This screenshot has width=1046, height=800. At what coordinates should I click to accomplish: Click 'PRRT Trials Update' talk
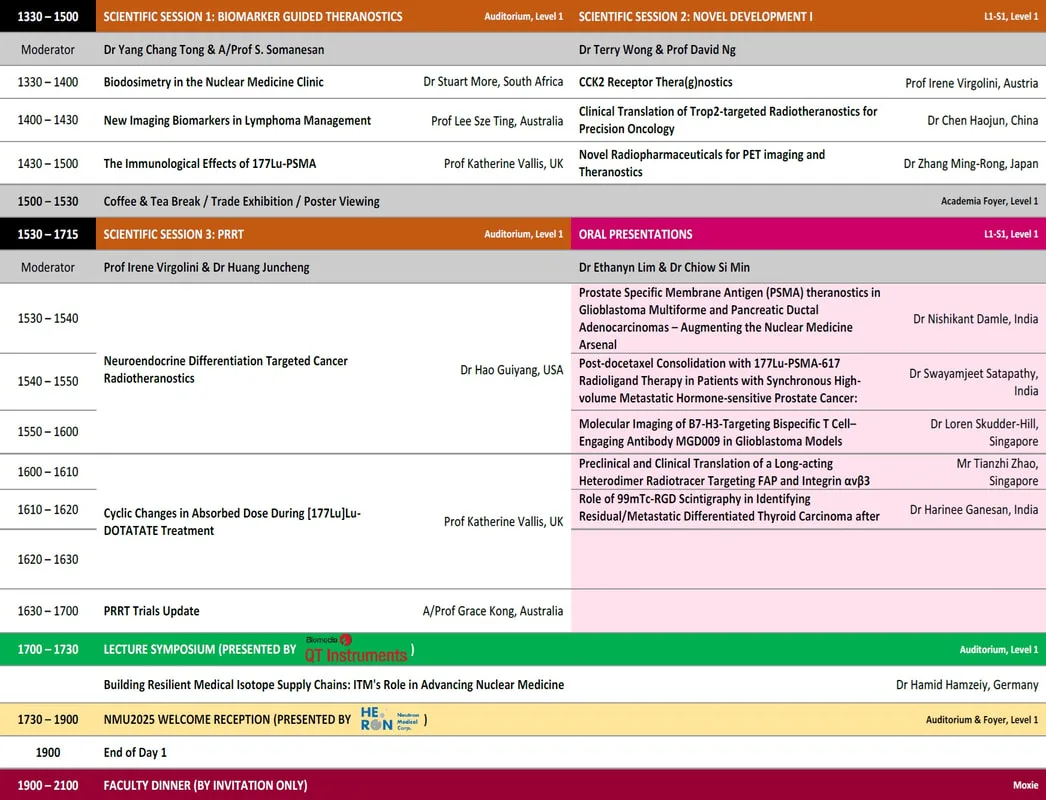tap(151, 611)
